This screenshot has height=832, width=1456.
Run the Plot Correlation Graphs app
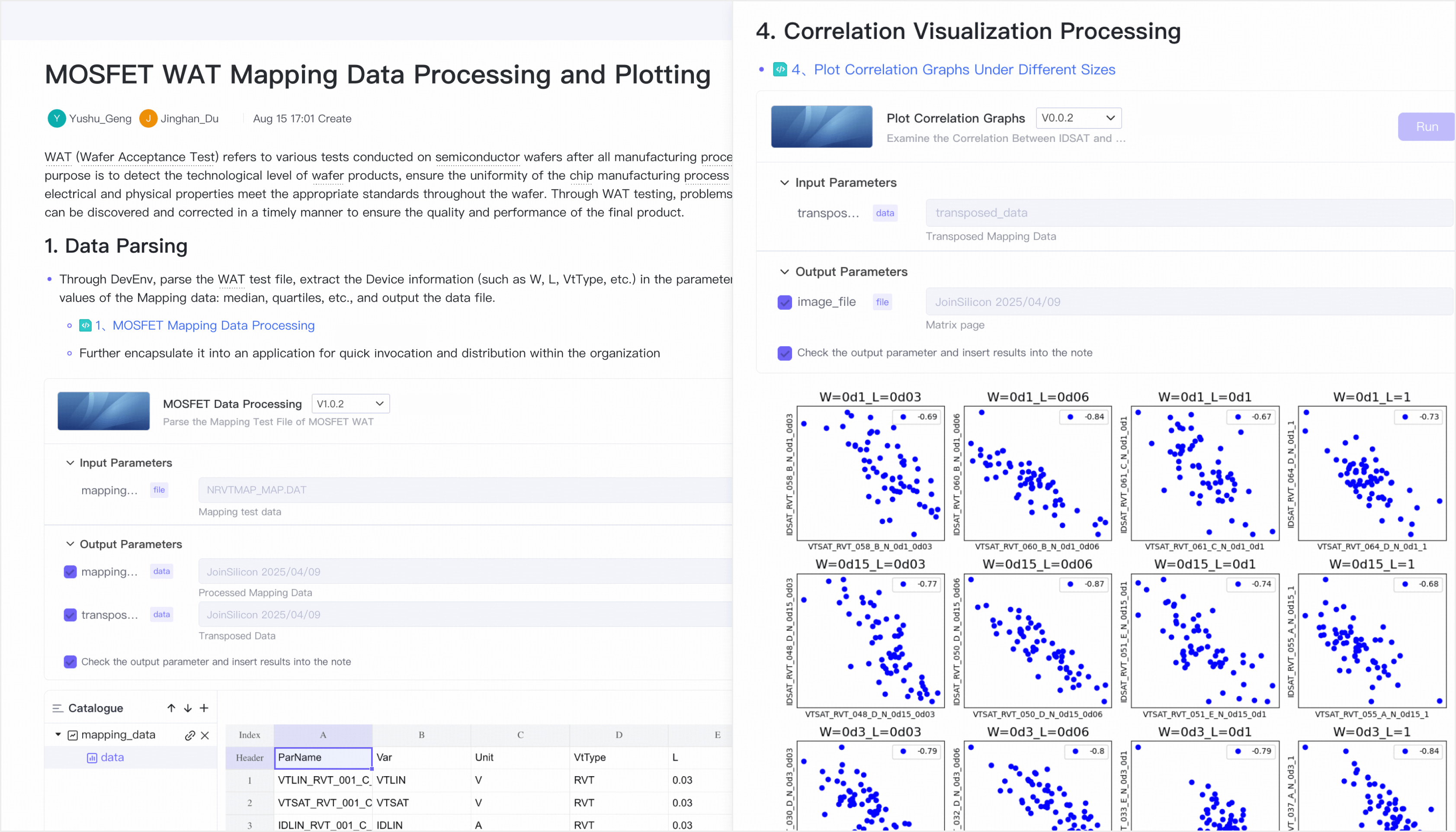click(1427, 126)
